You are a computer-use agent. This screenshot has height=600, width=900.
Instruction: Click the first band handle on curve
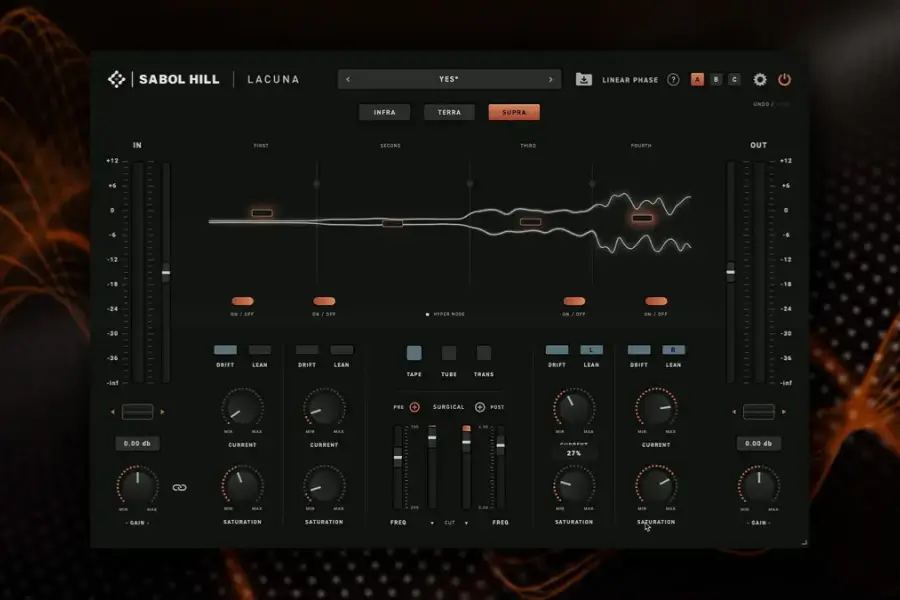coord(262,213)
